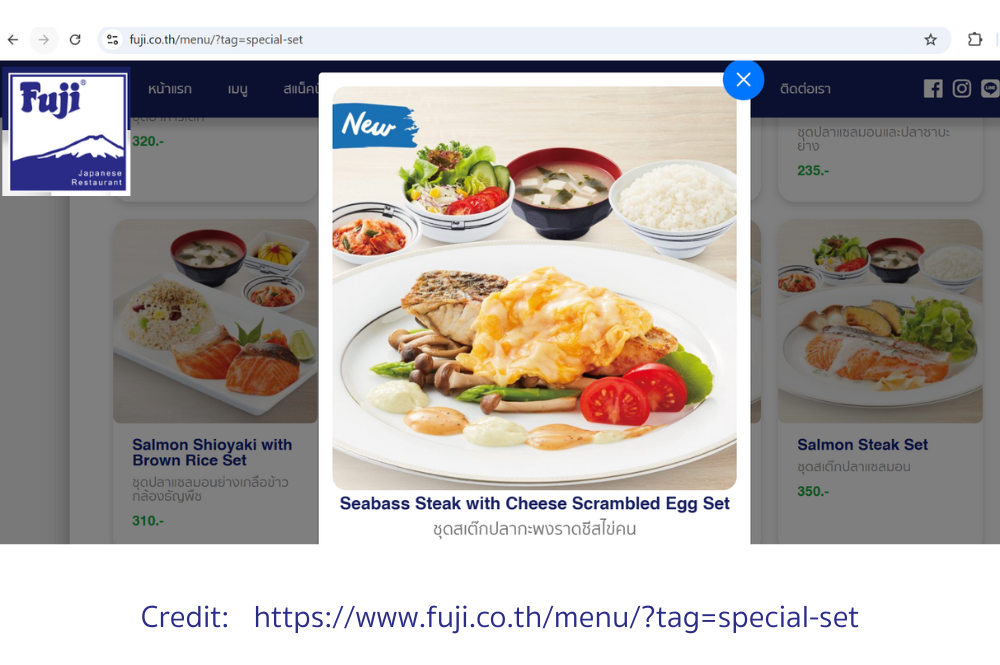Image resolution: width=1000 pixels, height=665 pixels.
Task: Open the ติดต่อเรา navigation item
Action: pos(805,89)
